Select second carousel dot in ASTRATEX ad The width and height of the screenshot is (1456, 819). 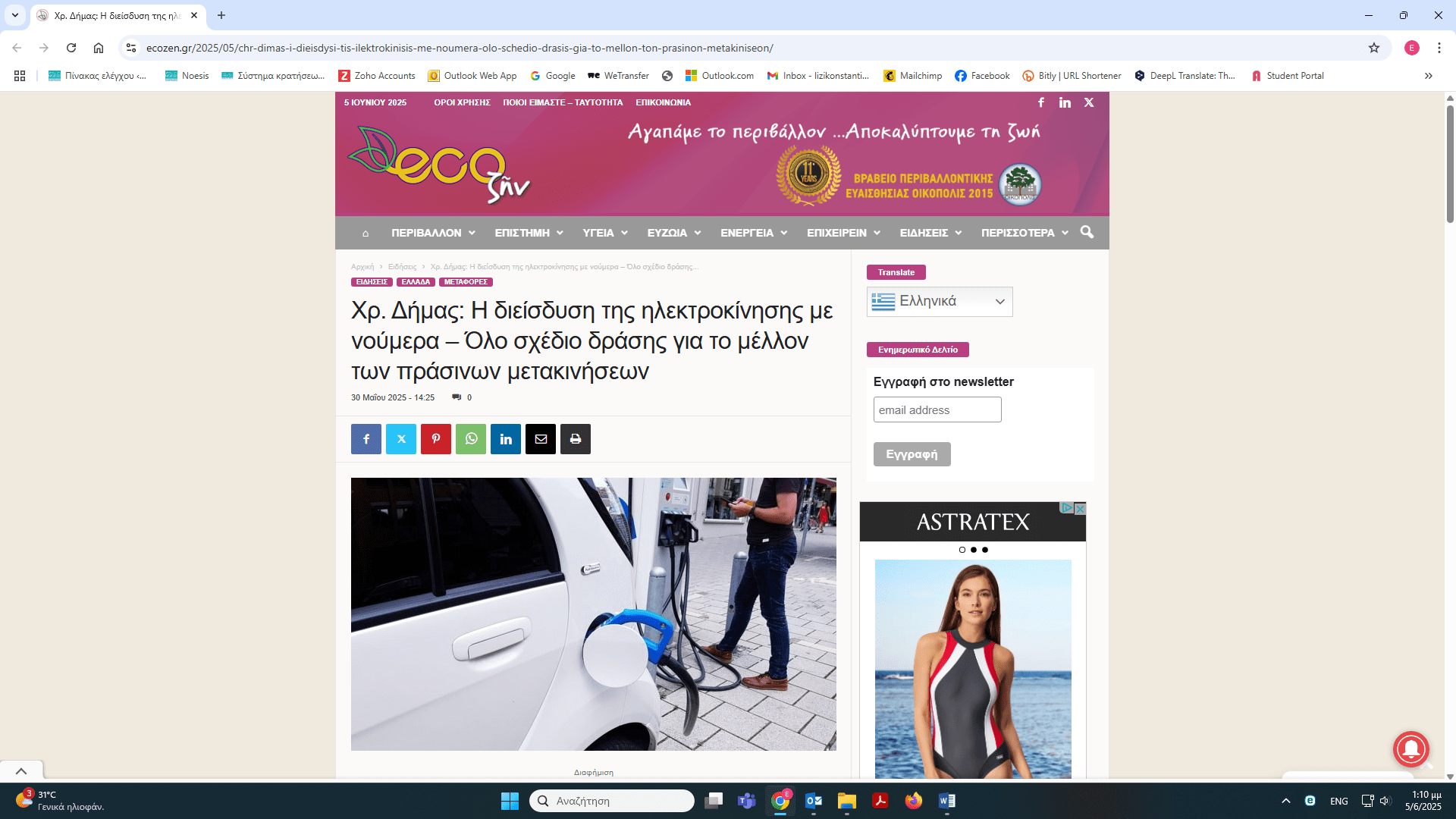974,550
